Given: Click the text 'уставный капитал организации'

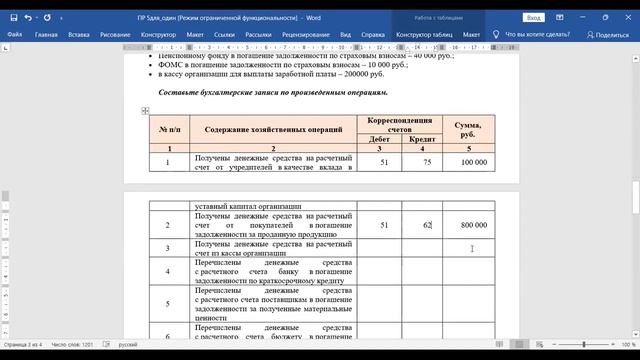Looking at the screenshot, I should click(248, 206).
